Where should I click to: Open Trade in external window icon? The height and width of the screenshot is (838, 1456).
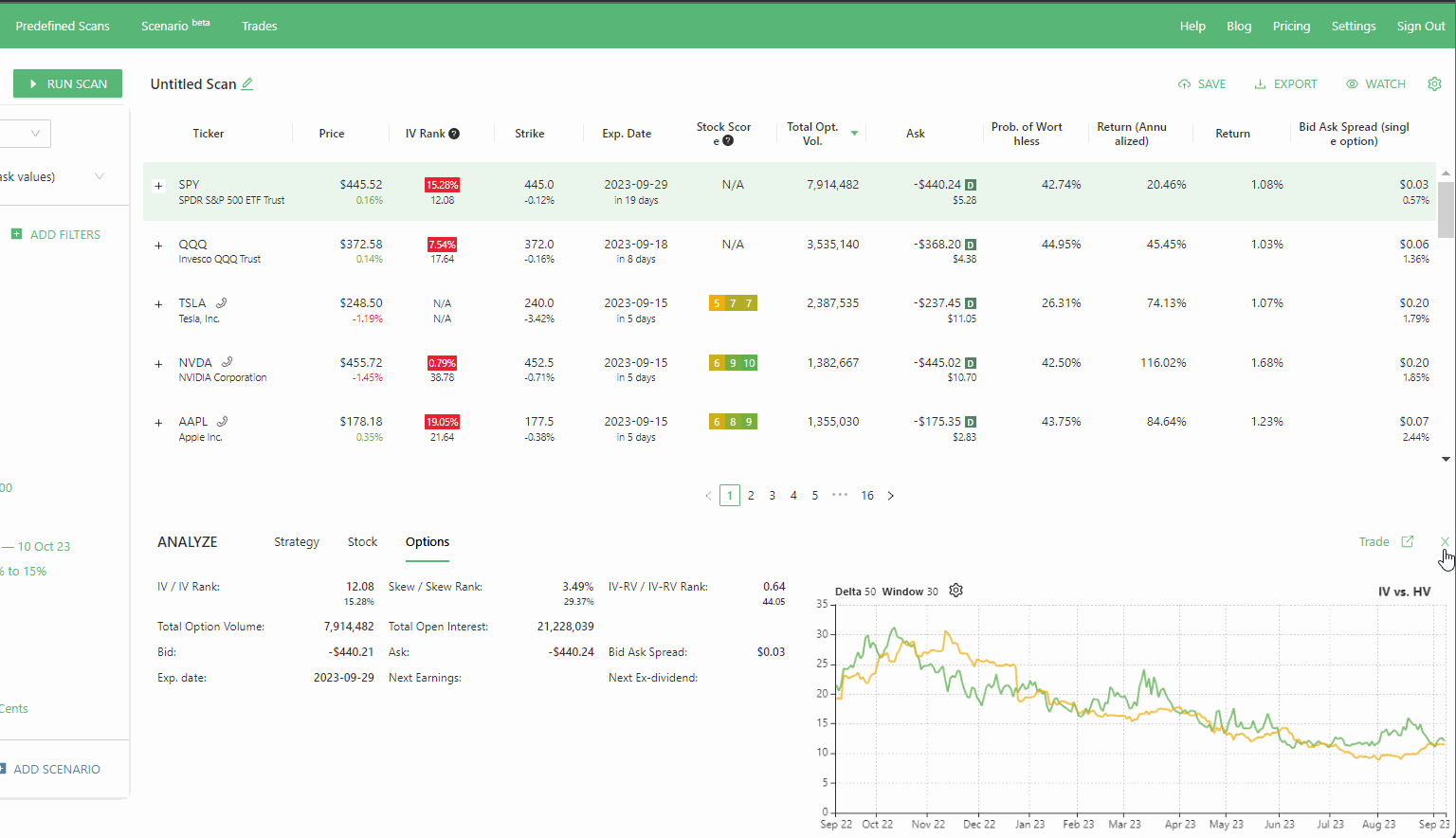1408,541
